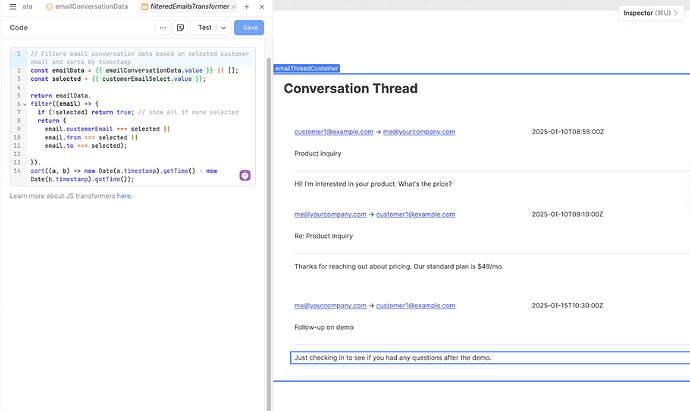This screenshot has height=411, width=690.
Task: Select the 'Just checking in' message text
Action: click(392, 357)
